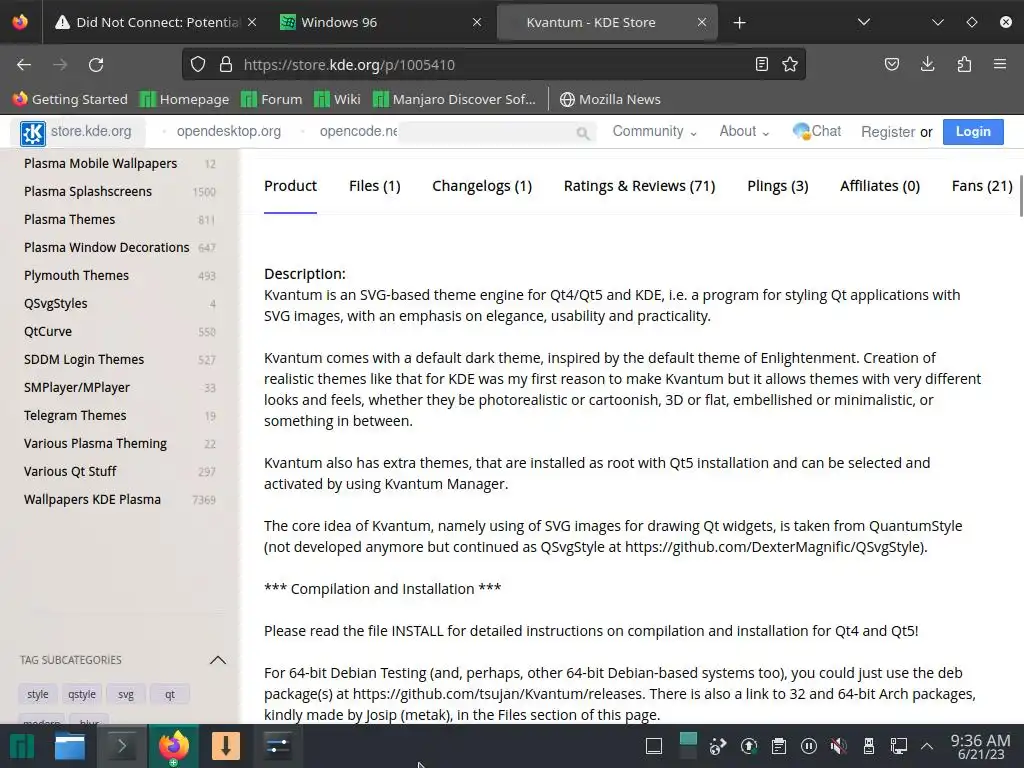This screenshot has width=1024, height=768.
Task: Close the Windows 96 tab
Action: 477,22
